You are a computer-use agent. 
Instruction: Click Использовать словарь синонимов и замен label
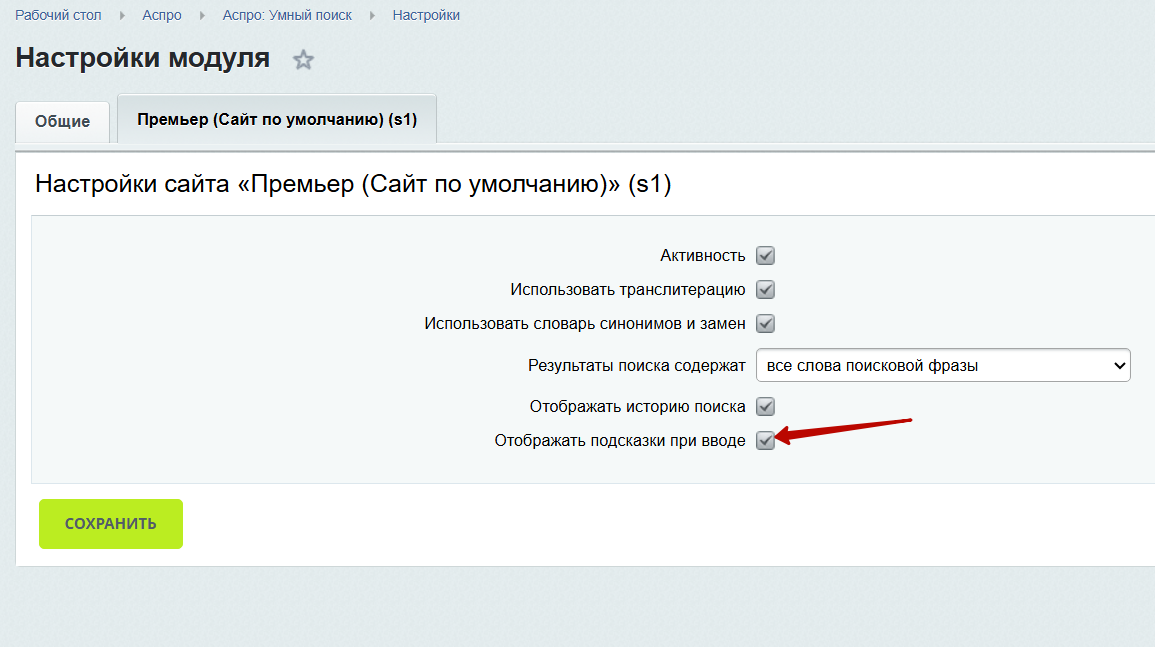coord(585,324)
